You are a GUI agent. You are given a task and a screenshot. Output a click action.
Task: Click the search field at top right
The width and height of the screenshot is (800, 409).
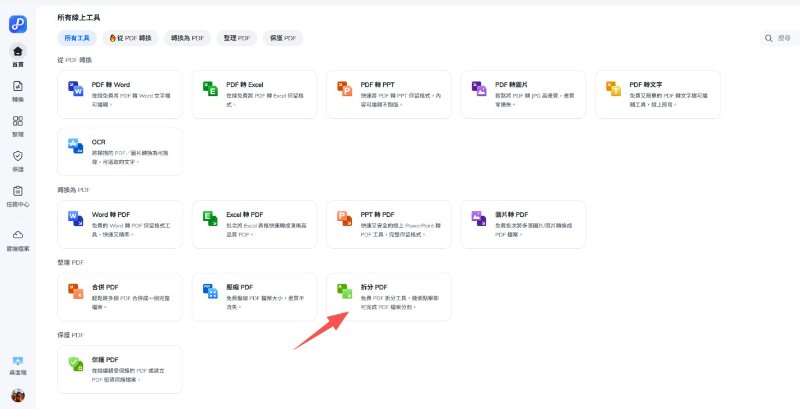(x=779, y=38)
